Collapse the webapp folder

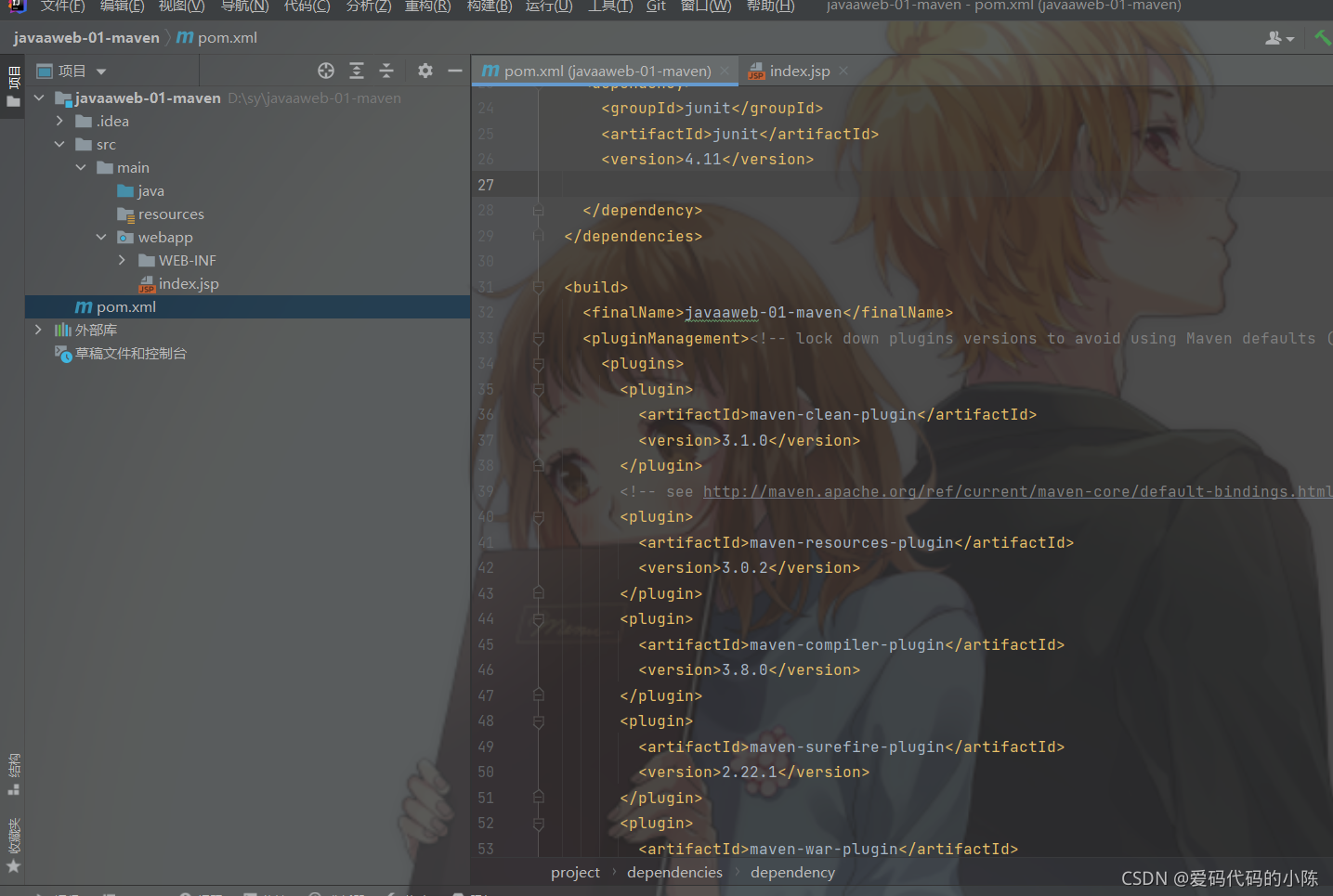tap(101, 237)
